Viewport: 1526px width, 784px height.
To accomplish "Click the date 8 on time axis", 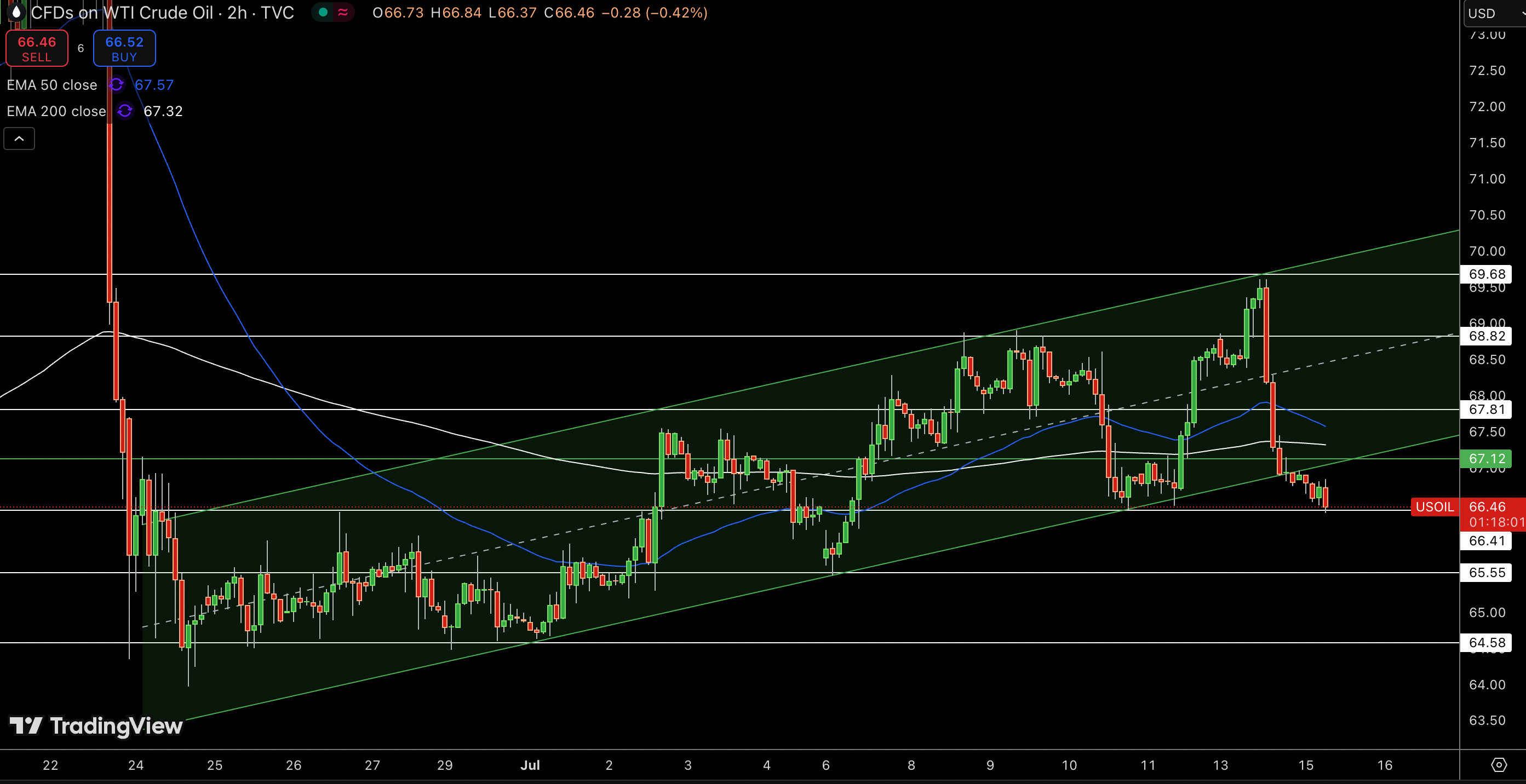I will point(911,765).
